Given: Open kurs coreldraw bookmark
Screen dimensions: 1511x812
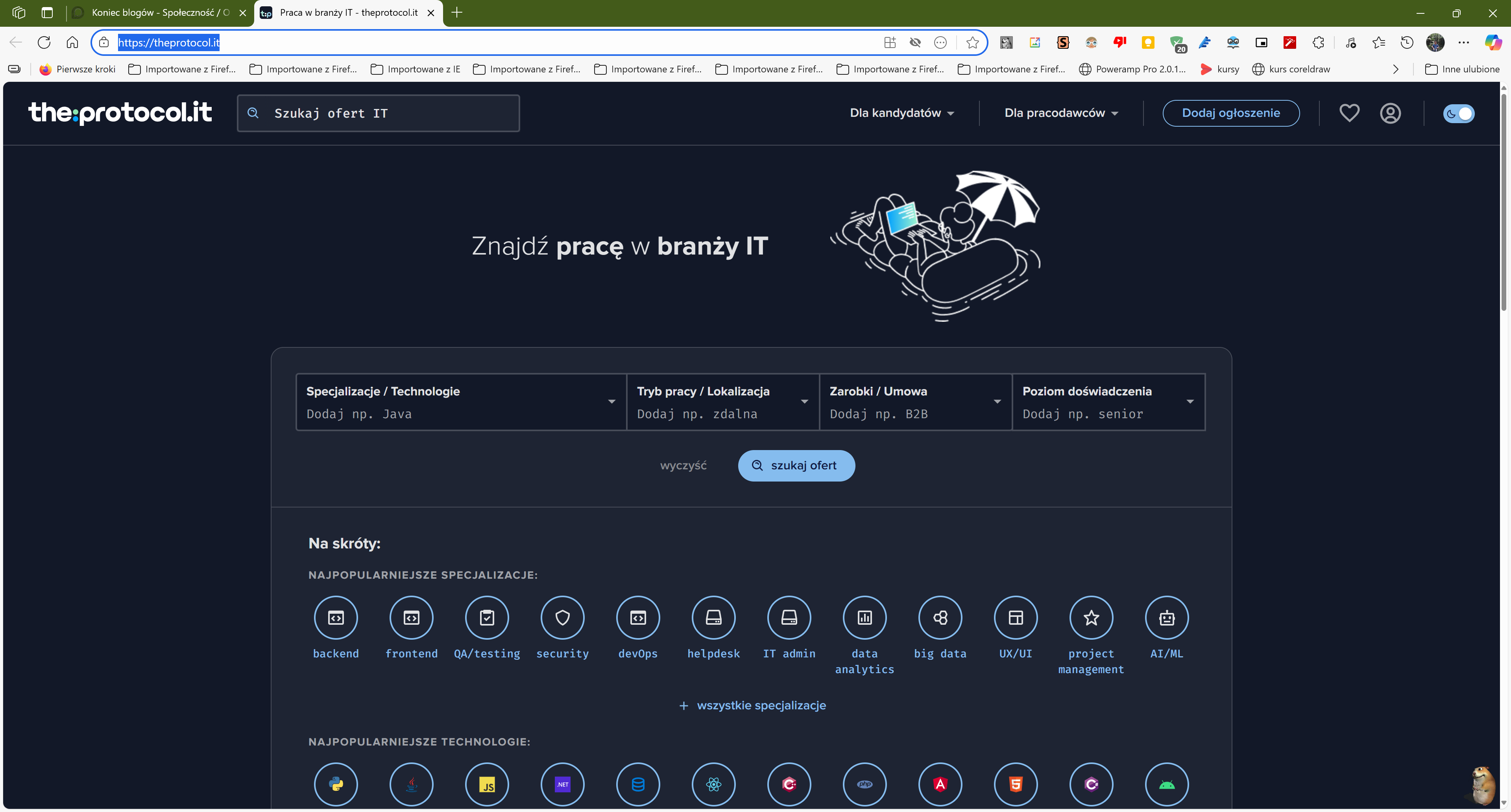Looking at the screenshot, I should coord(1291,69).
